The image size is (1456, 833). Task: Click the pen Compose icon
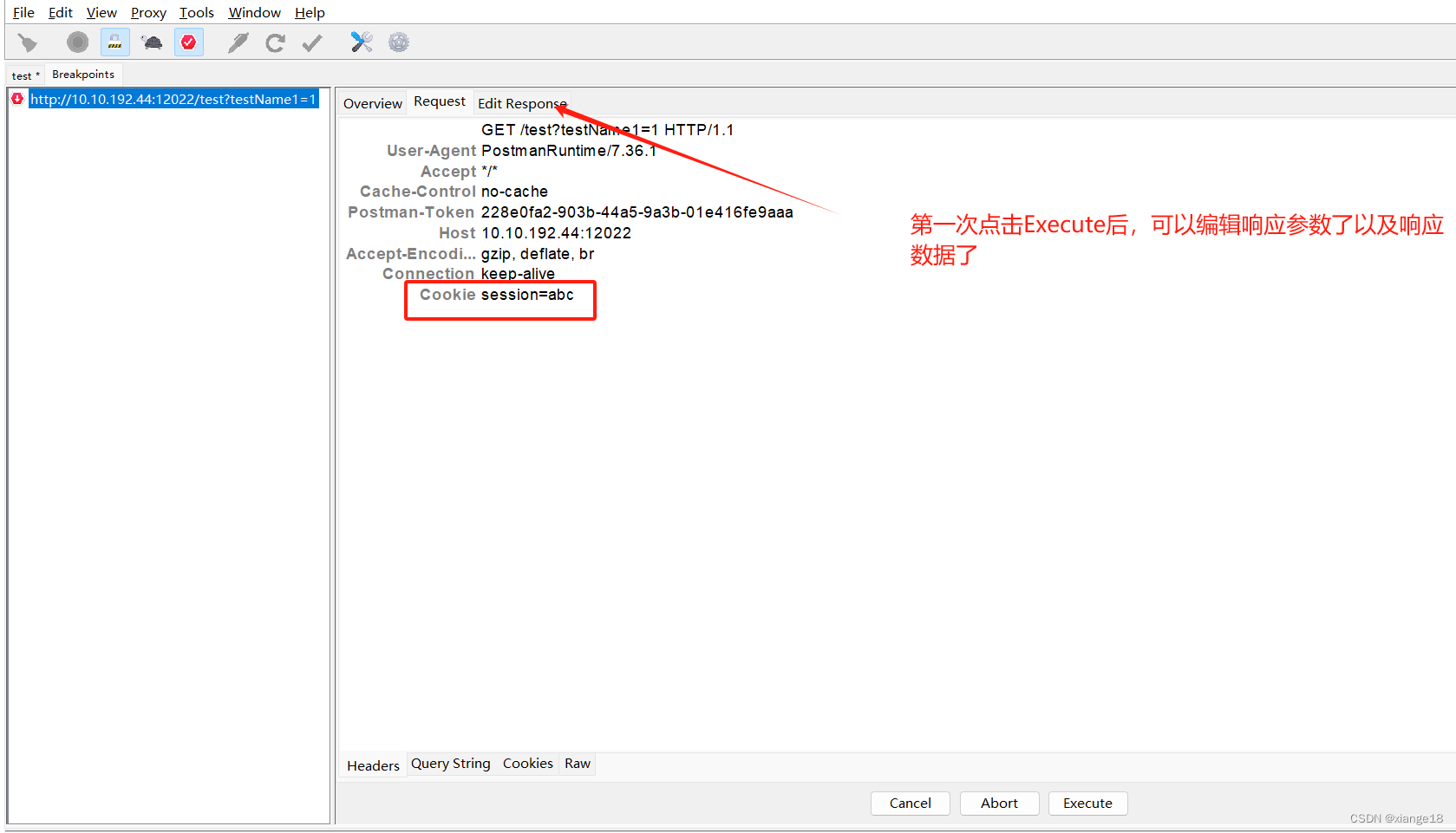point(238,42)
